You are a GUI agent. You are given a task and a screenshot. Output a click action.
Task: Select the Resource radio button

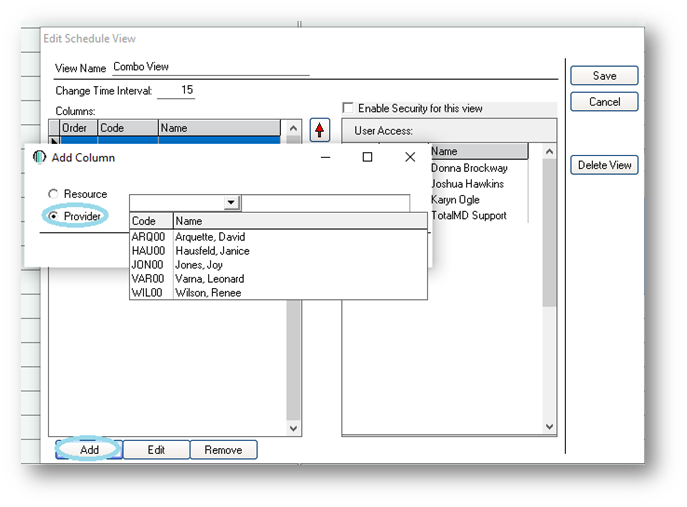click(53, 194)
